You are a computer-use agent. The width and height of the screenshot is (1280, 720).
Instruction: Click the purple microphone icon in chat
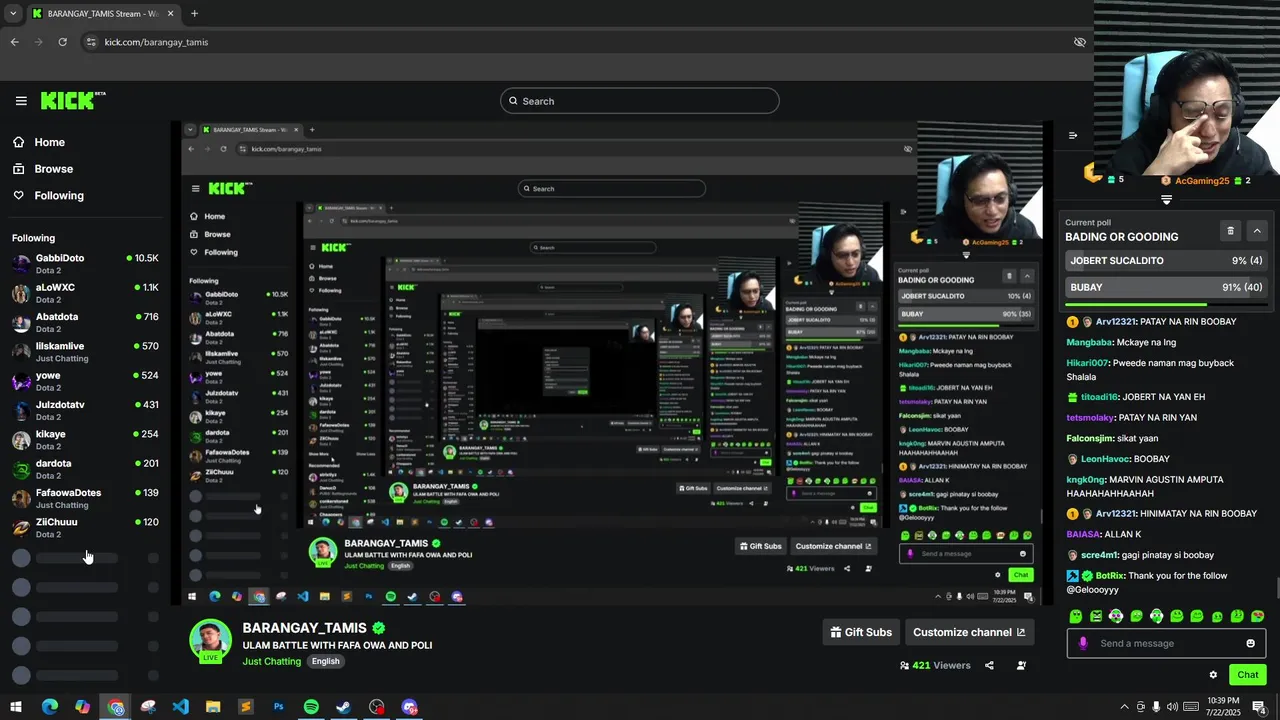point(1083,644)
